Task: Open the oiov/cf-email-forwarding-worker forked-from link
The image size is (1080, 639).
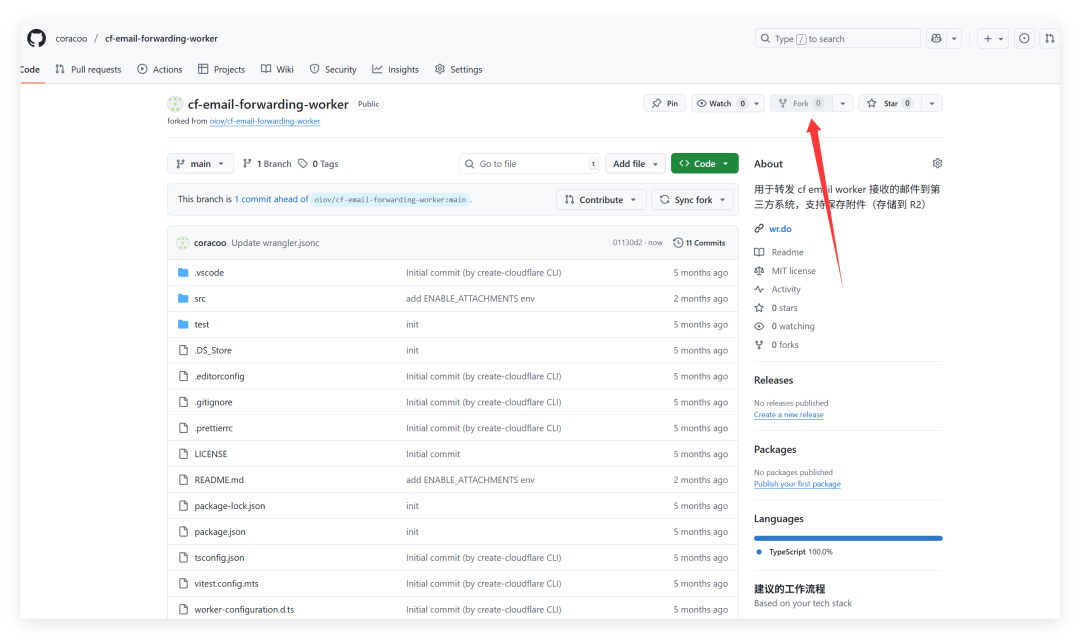Action: (x=265, y=121)
